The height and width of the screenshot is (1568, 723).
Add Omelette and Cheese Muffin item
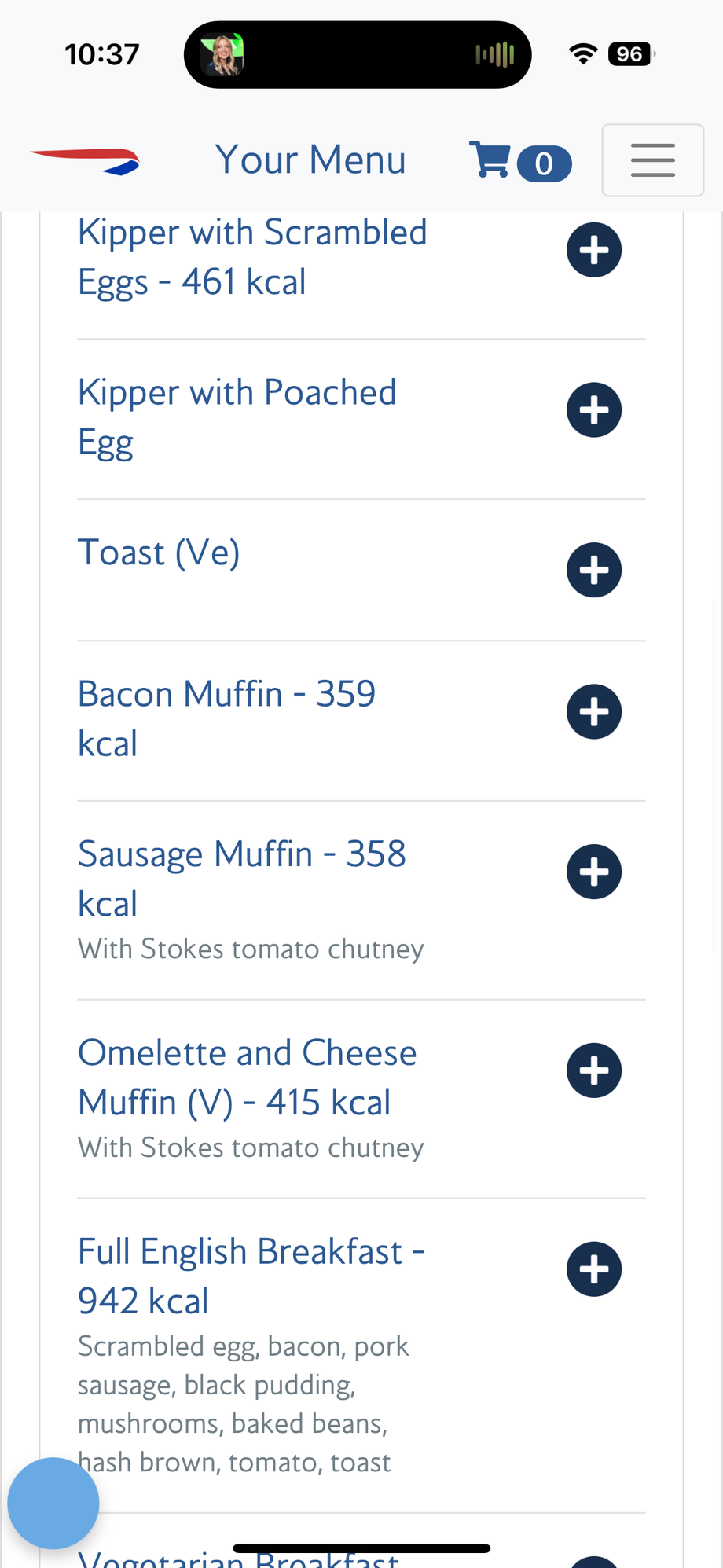(594, 1070)
